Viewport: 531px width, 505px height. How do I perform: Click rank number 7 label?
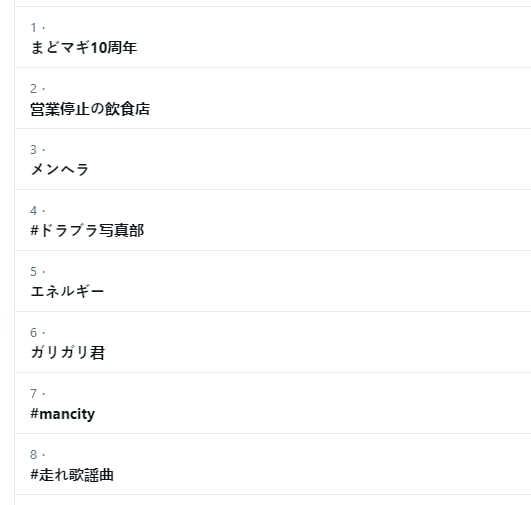(34, 394)
